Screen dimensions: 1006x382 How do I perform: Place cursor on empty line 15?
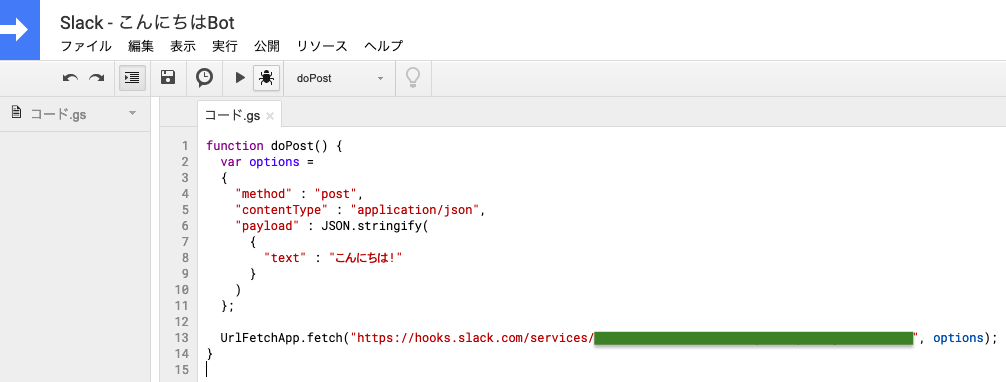(602, 370)
